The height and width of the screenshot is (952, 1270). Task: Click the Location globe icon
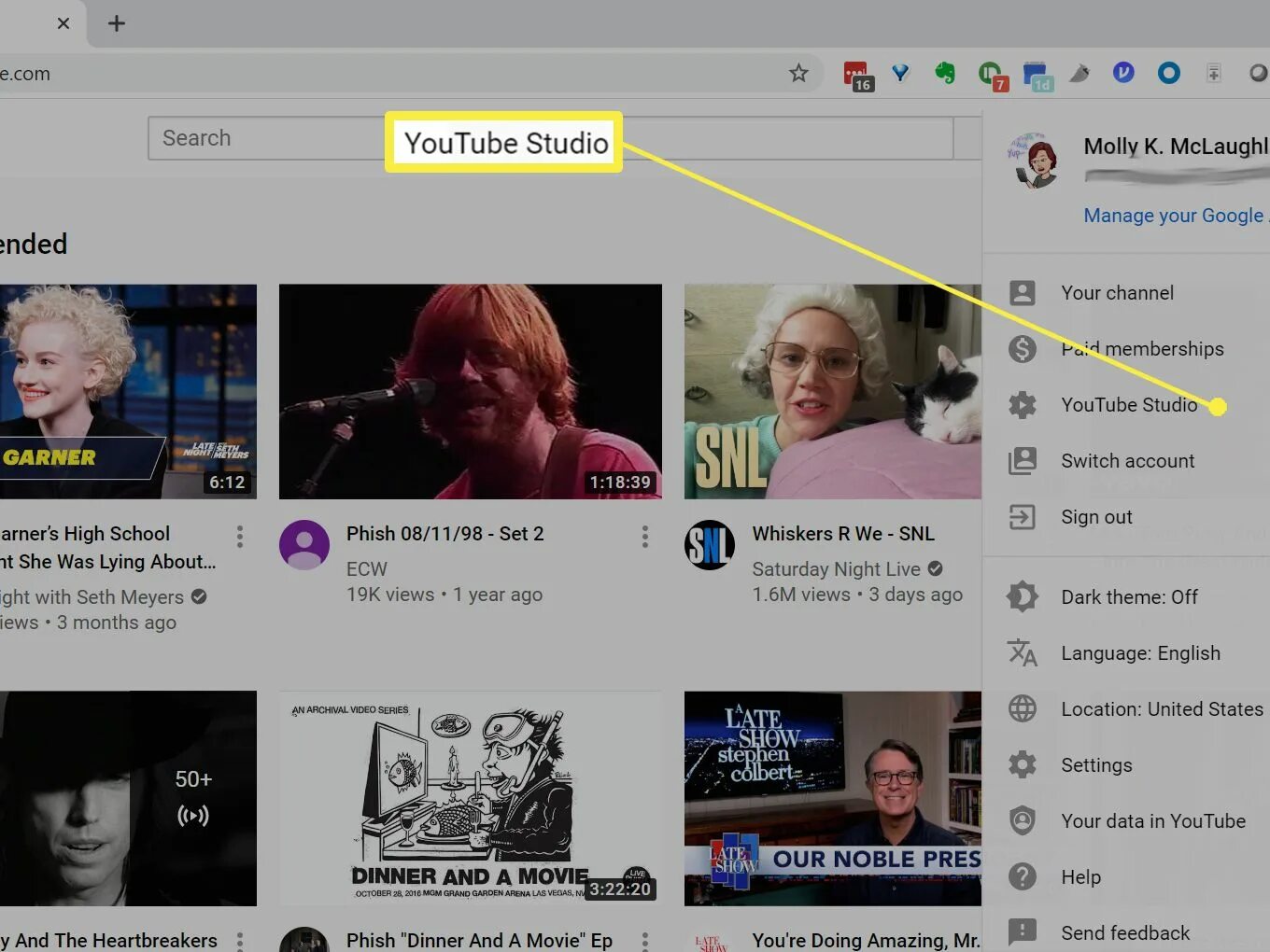(x=1023, y=709)
